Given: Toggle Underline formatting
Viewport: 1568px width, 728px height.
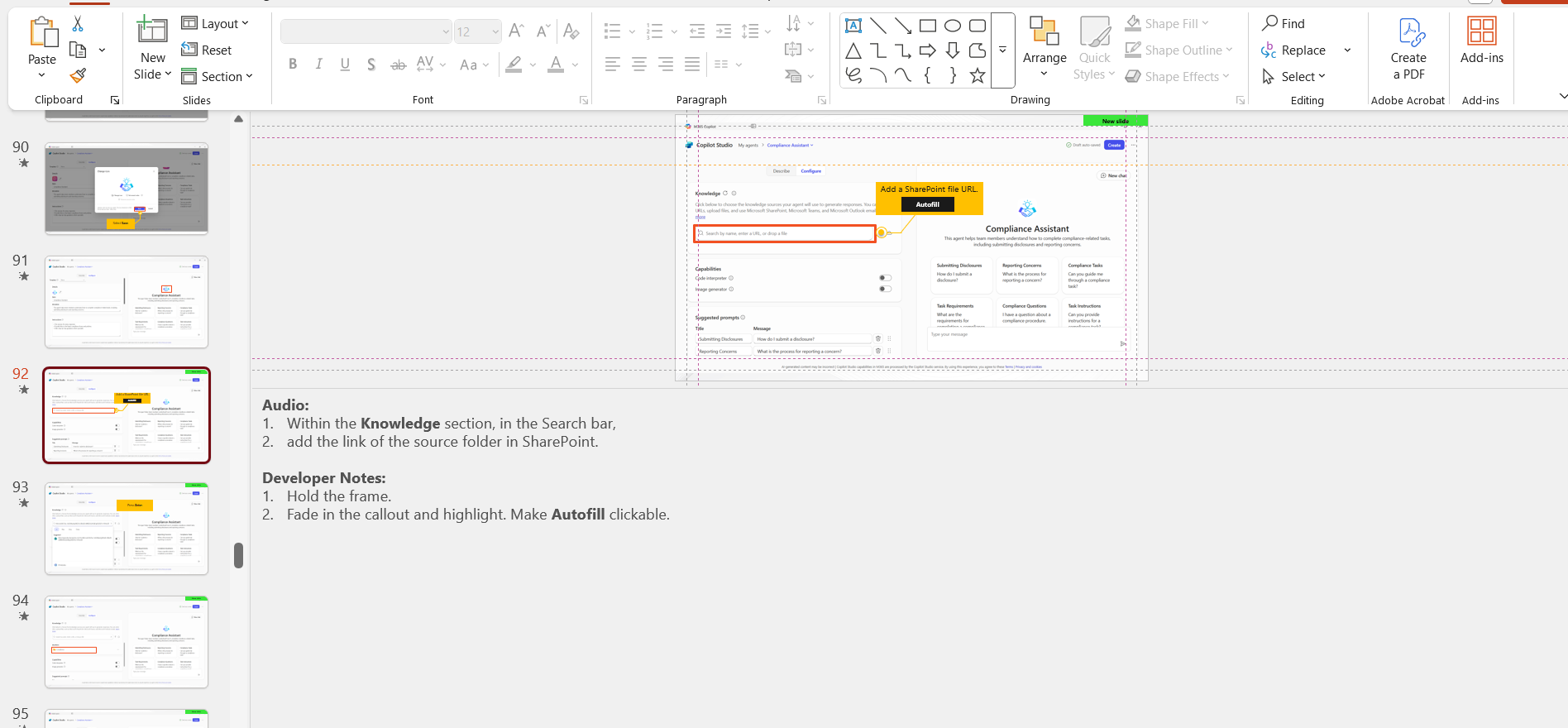Looking at the screenshot, I should [345, 64].
